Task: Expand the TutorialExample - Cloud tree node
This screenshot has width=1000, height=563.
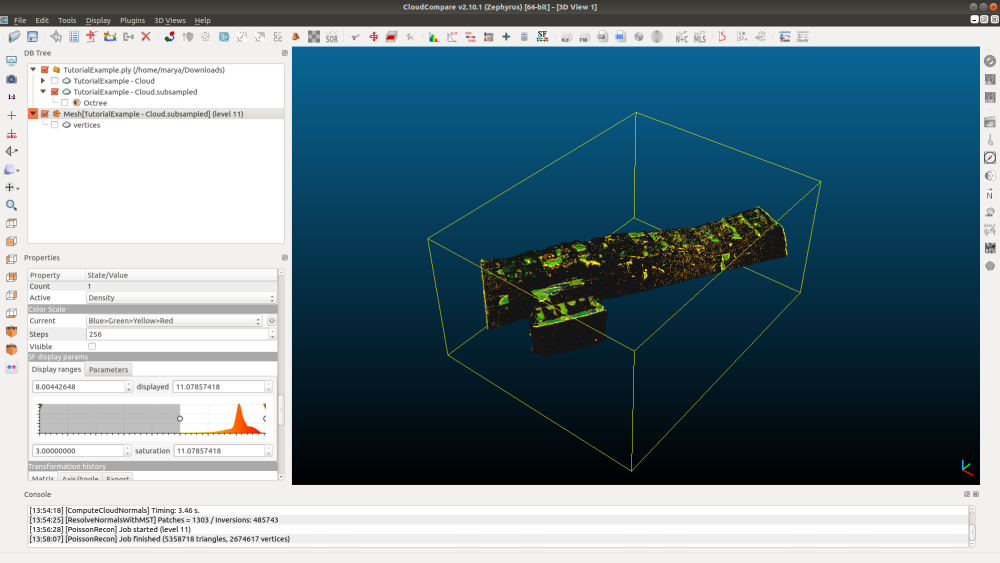Action: [x=43, y=81]
